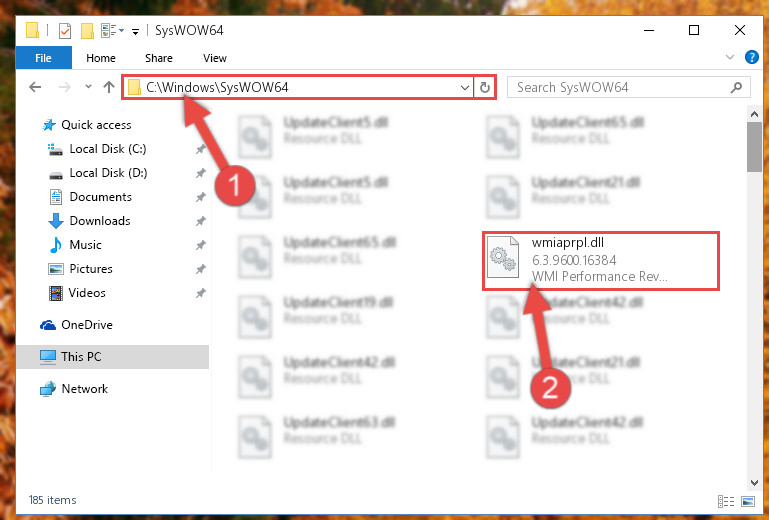Unpin Local Disk (C:) from Quick access

pos(201,149)
